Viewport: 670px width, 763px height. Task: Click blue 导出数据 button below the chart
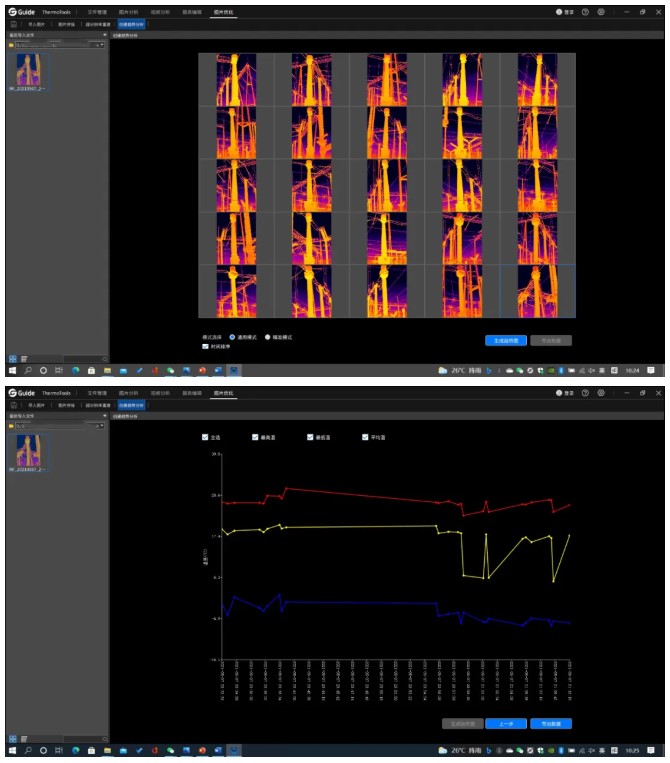pos(551,724)
